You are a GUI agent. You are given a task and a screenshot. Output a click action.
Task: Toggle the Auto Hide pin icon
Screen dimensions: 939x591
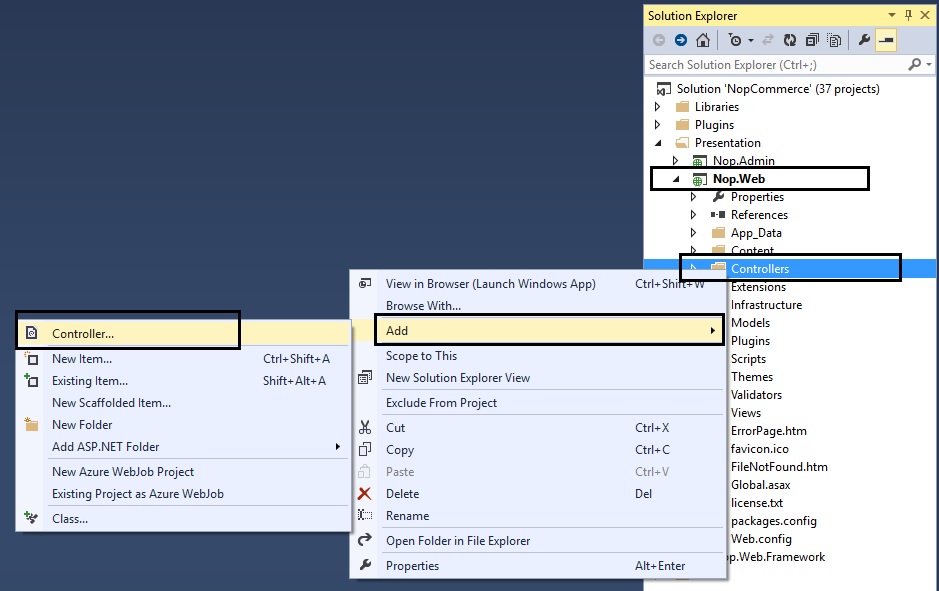908,16
